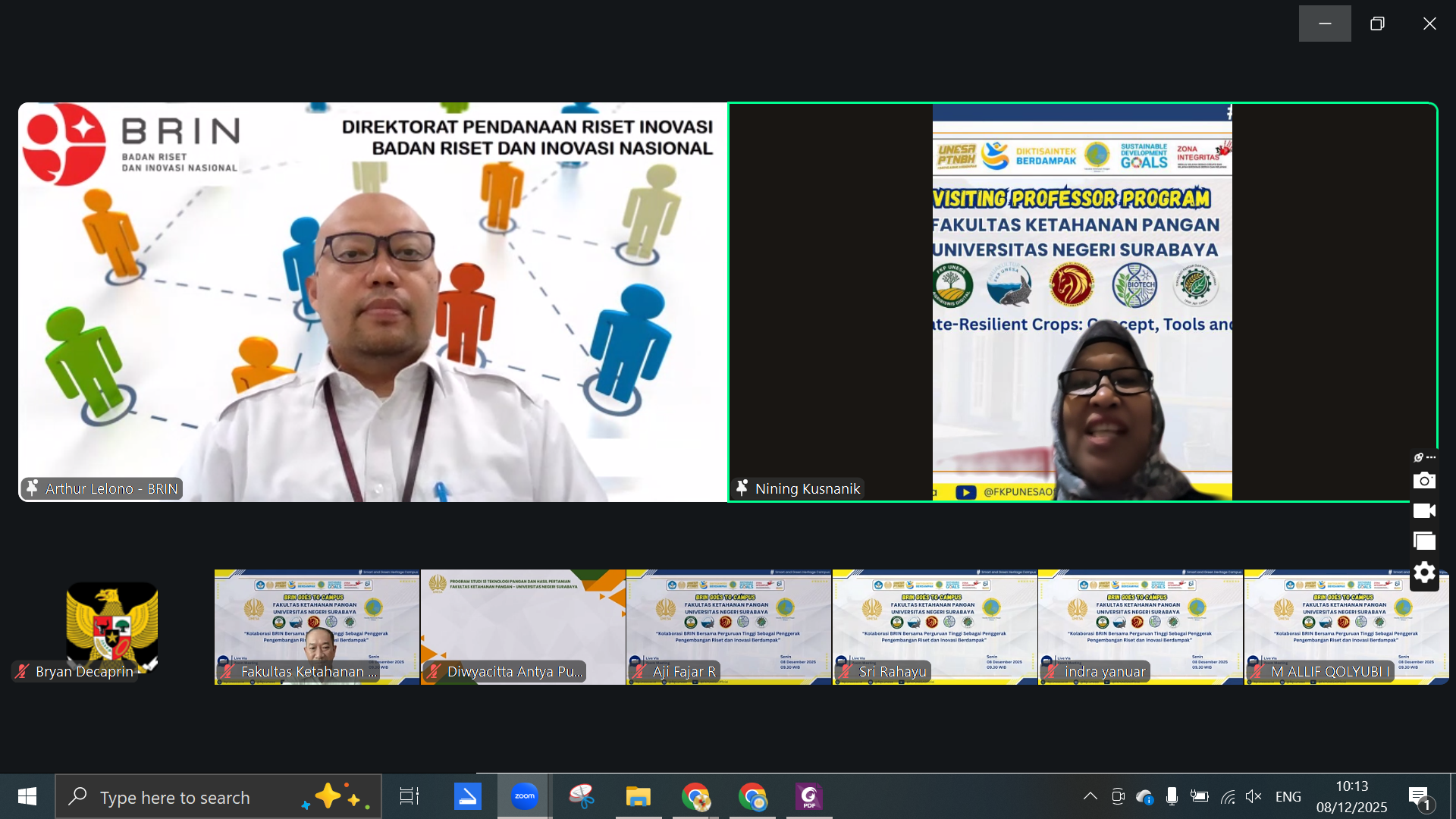Click the pin icon beside Nining Kusnanik's name
1456x819 pixels.
[x=742, y=488]
